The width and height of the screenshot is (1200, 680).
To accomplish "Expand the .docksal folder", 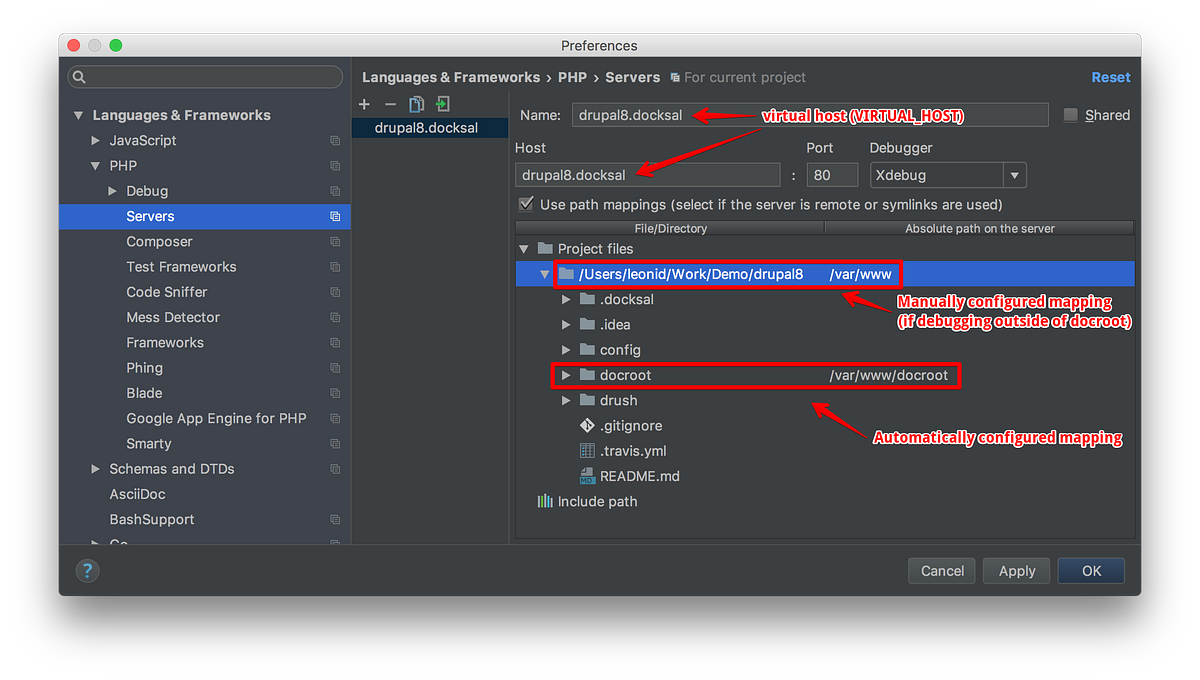I will (566, 299).
